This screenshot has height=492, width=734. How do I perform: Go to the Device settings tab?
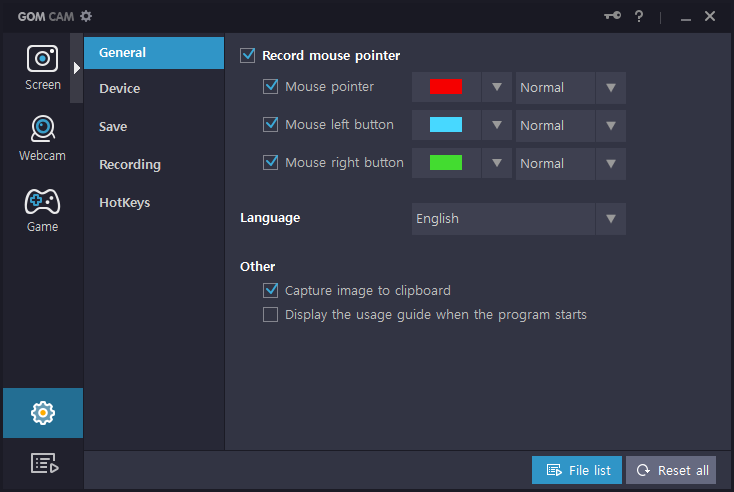tap(120, 89)
